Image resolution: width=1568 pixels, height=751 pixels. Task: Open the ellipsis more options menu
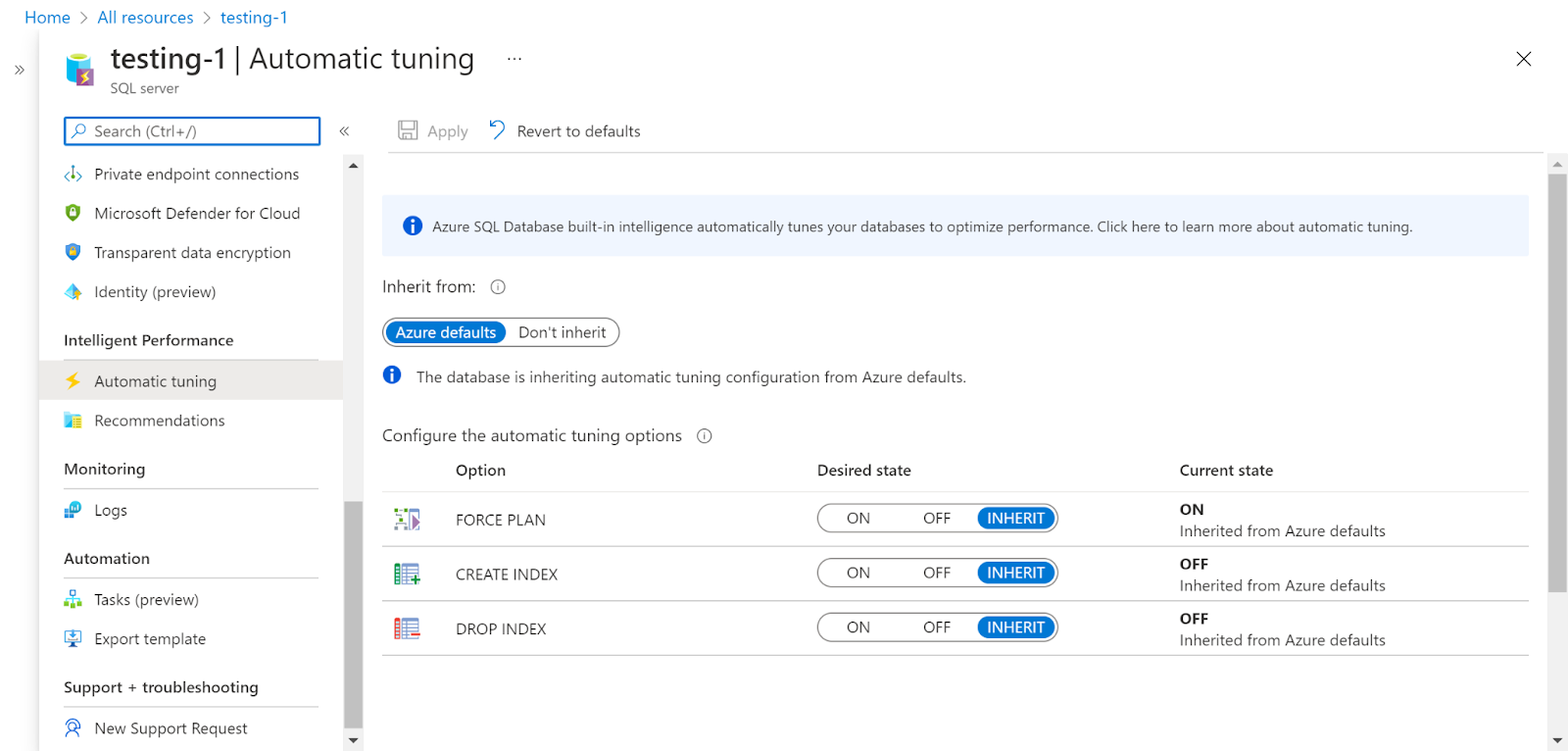pos(514,59)
